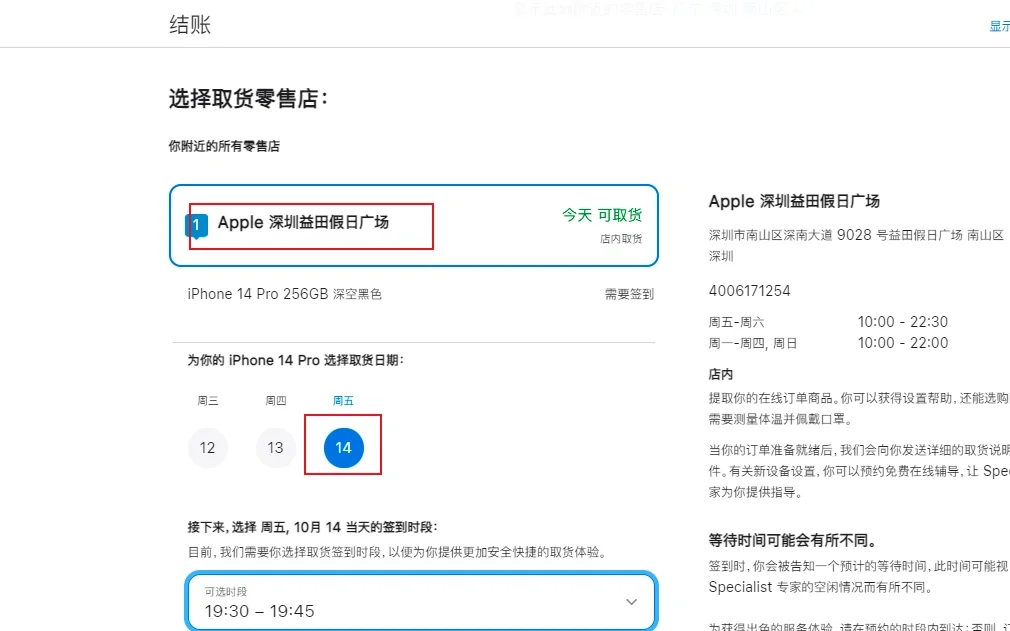The image size is (1010, 631).
Task: Click the numbered store pin icon 1
Action: click(x=196, y=226)
